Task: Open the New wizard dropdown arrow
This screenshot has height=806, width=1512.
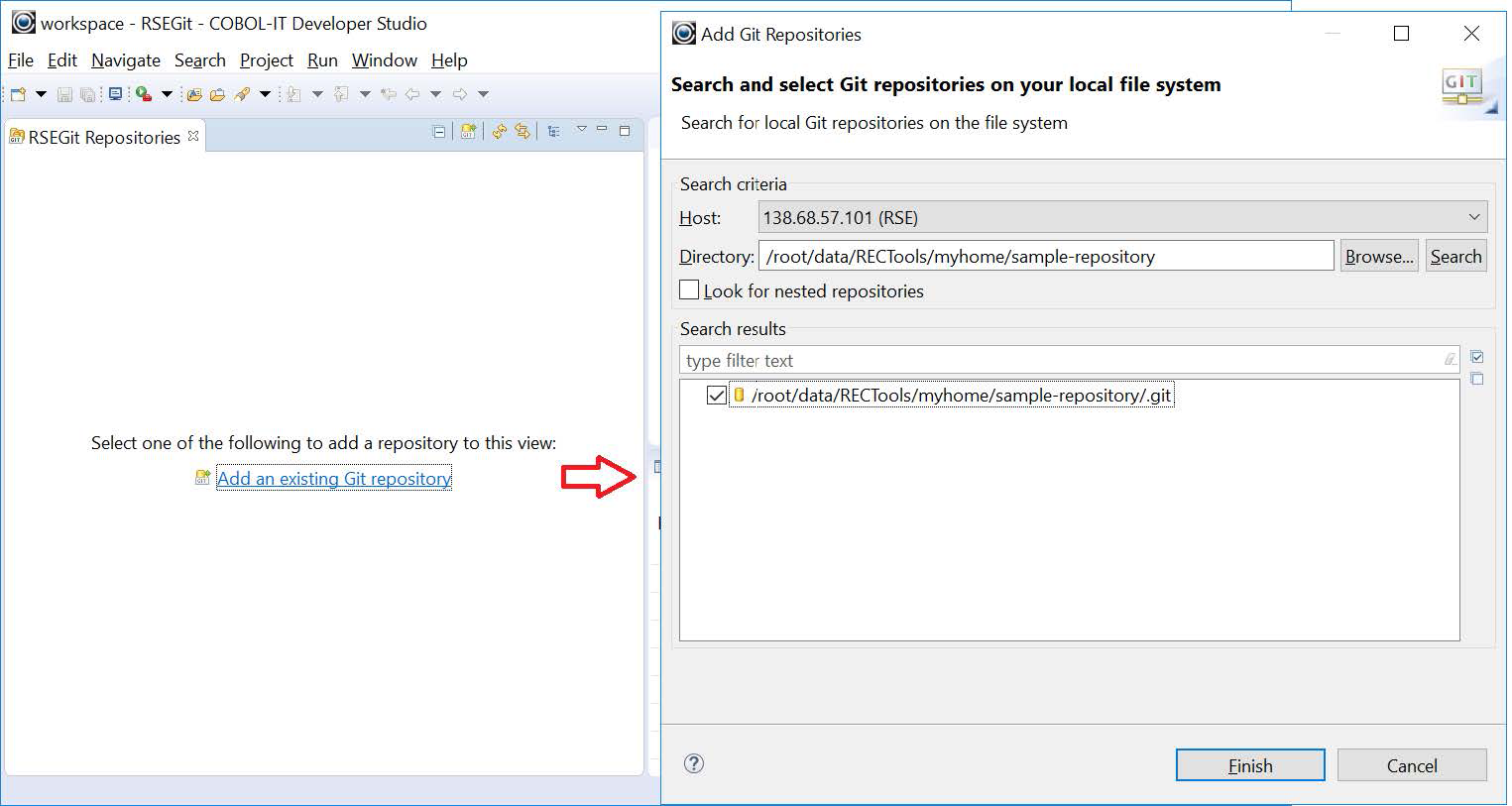Action: pos(40,94)
